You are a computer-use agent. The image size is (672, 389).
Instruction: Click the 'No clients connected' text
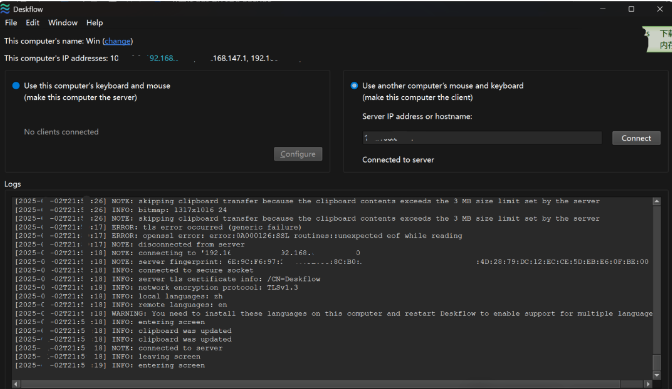(x=61, y=132)
